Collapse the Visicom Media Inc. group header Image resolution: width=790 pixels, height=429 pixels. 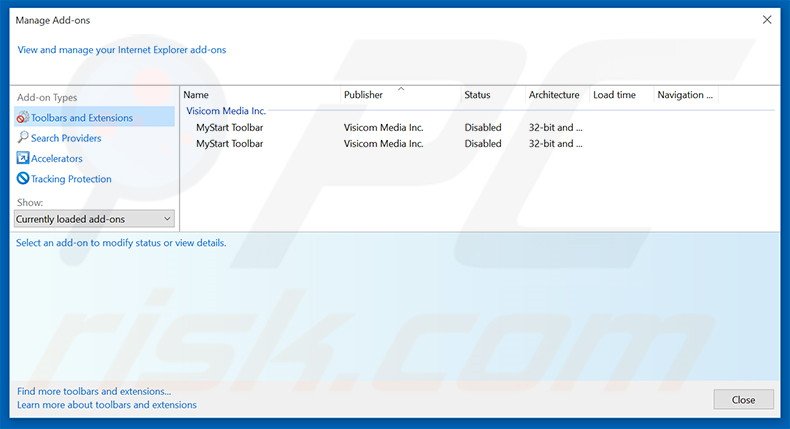point(226,111)
